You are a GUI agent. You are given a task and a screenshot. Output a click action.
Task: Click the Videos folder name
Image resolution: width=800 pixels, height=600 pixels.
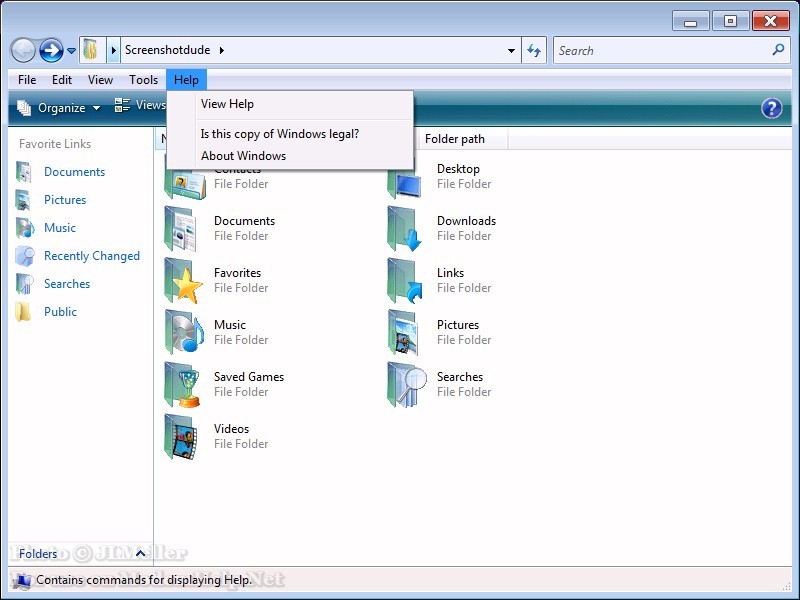[232, 429]
